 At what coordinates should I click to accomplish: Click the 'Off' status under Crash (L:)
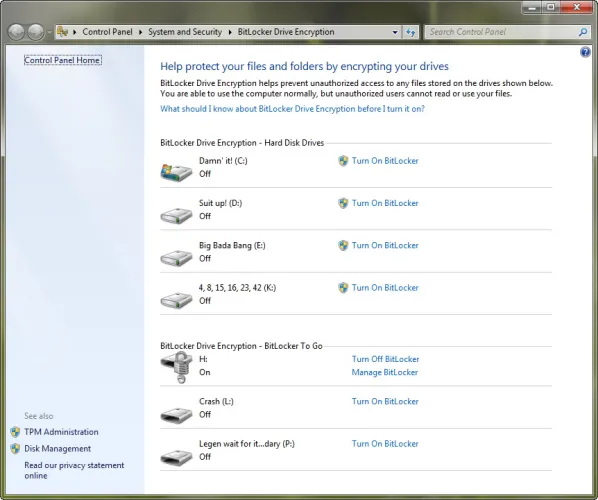tap(205, 415)
